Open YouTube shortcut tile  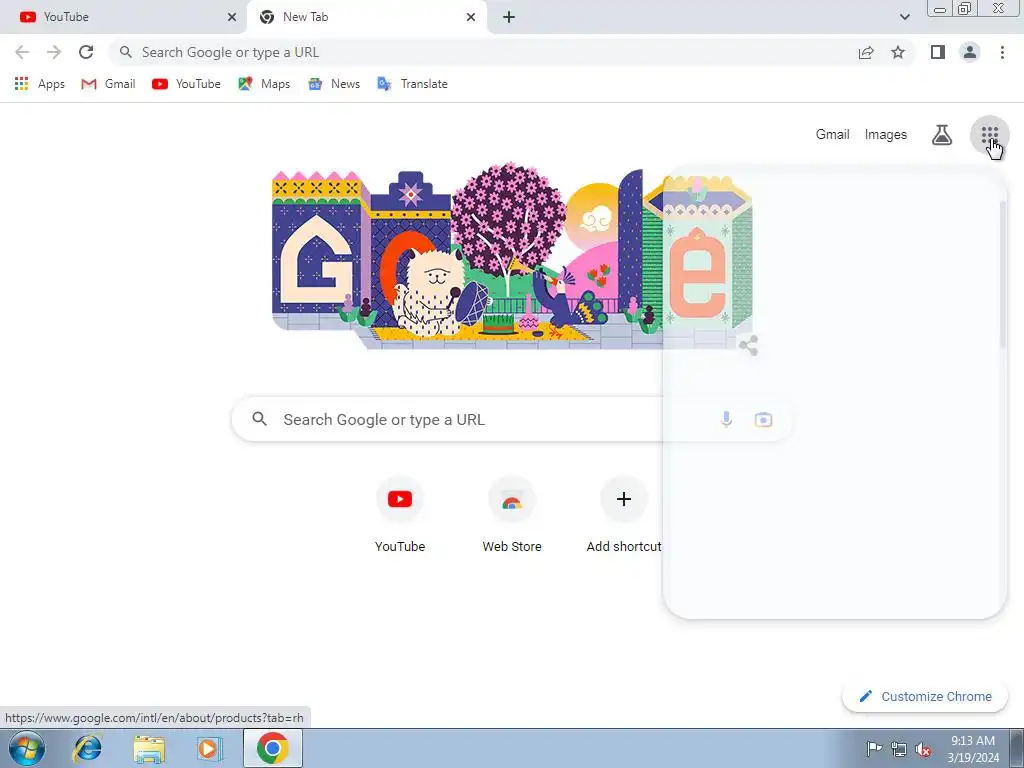(x=400, y=515)
